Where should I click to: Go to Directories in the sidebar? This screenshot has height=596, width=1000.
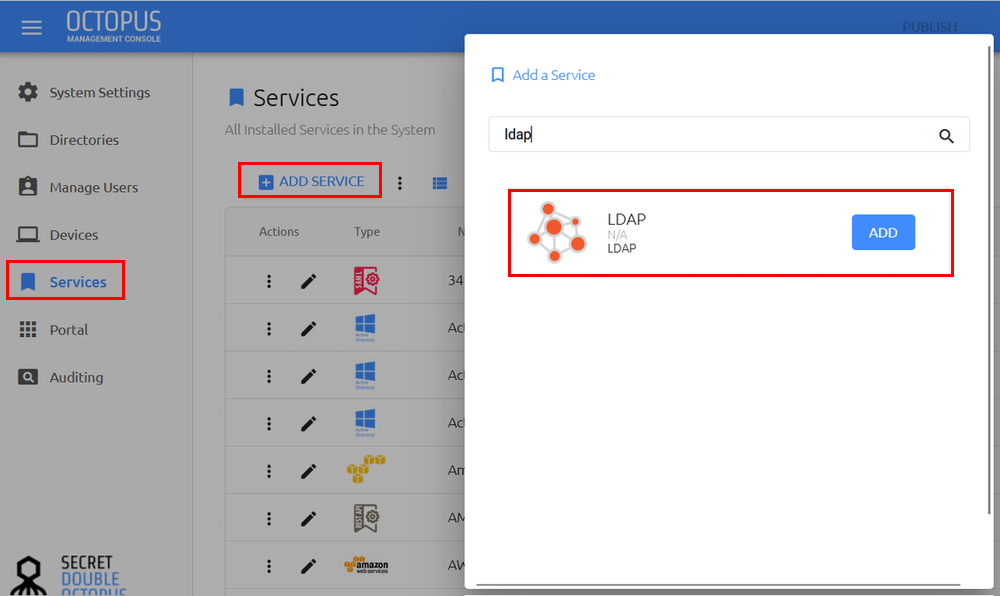coord(68,140)
